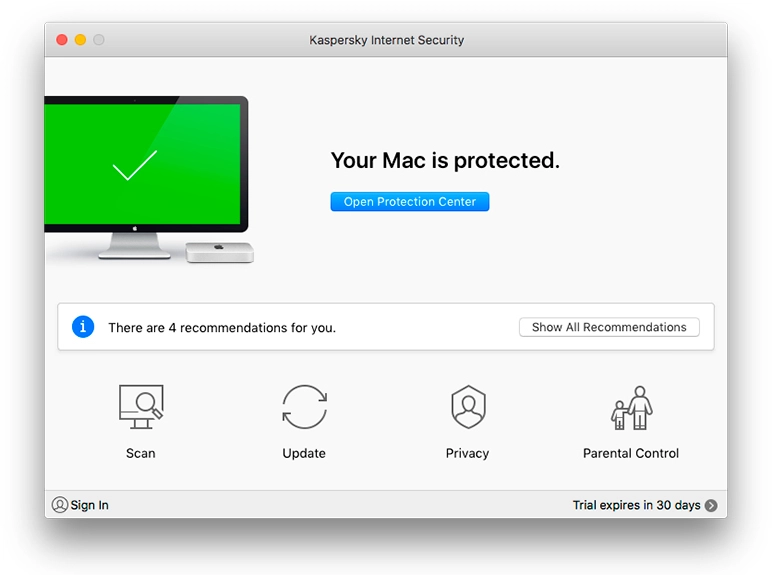
Task: Click the Update circular arrows icon
Action: pyautogui.click(x=304, y=407)
